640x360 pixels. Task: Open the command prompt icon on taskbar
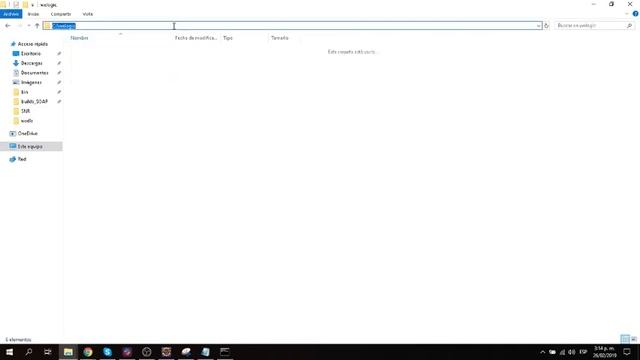pos(225,352)
